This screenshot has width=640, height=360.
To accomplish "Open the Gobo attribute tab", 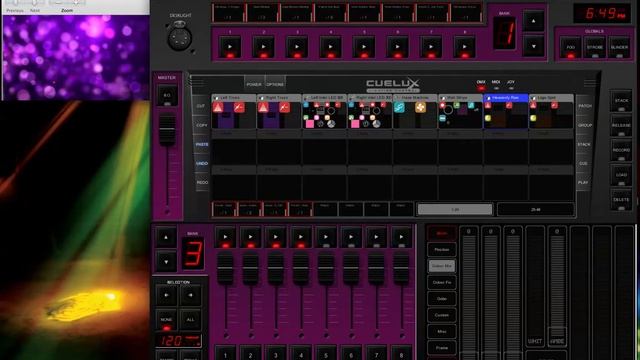I will point(442,299).
